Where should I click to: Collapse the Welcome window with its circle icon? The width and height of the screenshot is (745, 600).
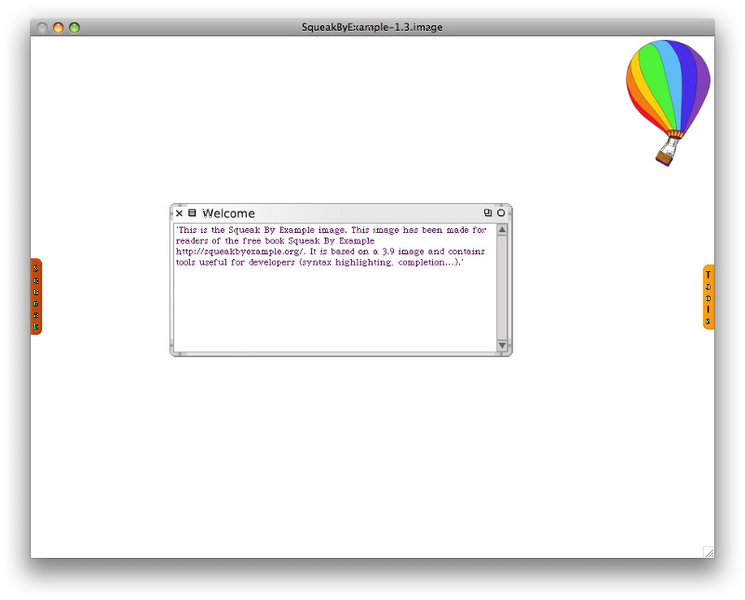501,213
